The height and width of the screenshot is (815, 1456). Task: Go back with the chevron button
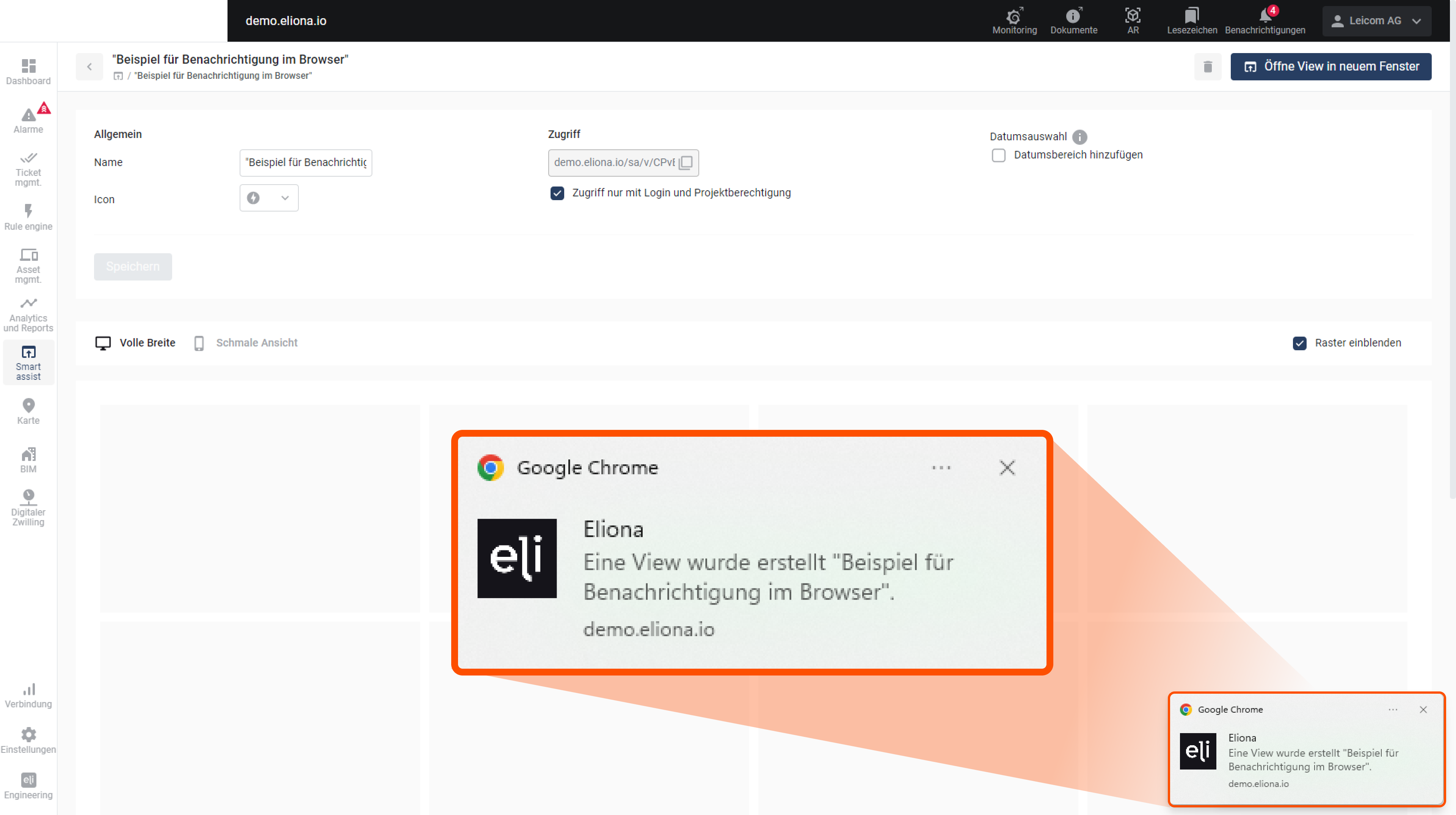89,67
